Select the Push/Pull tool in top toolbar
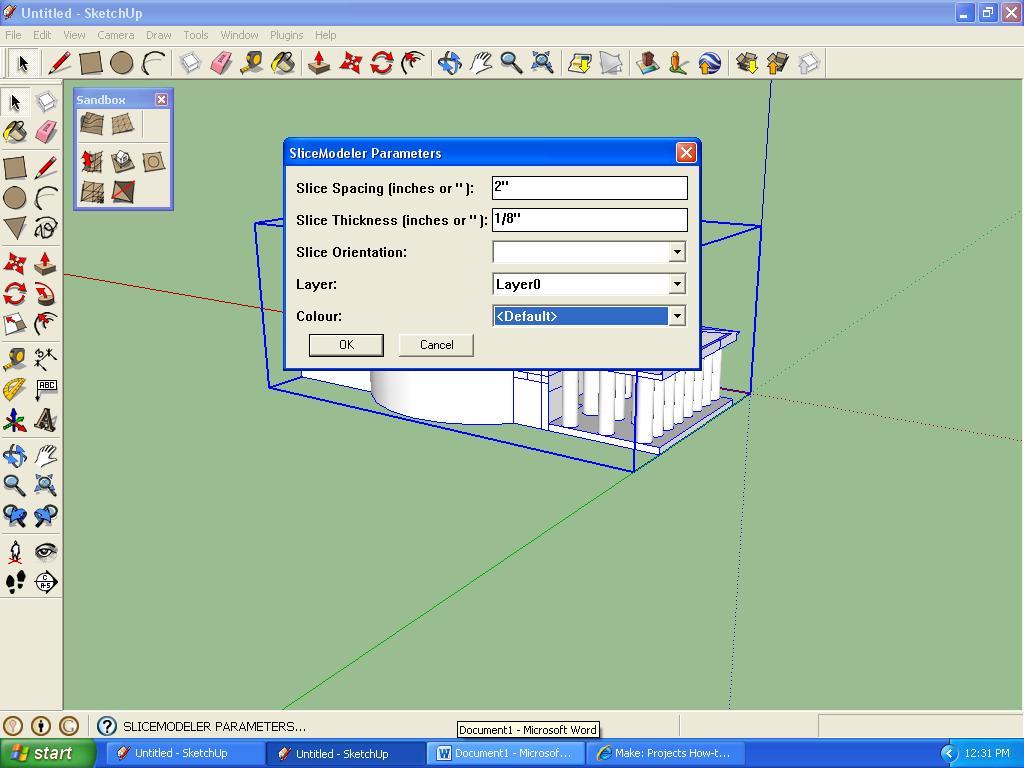1024x768 pixels. click(x=319, y=63)
